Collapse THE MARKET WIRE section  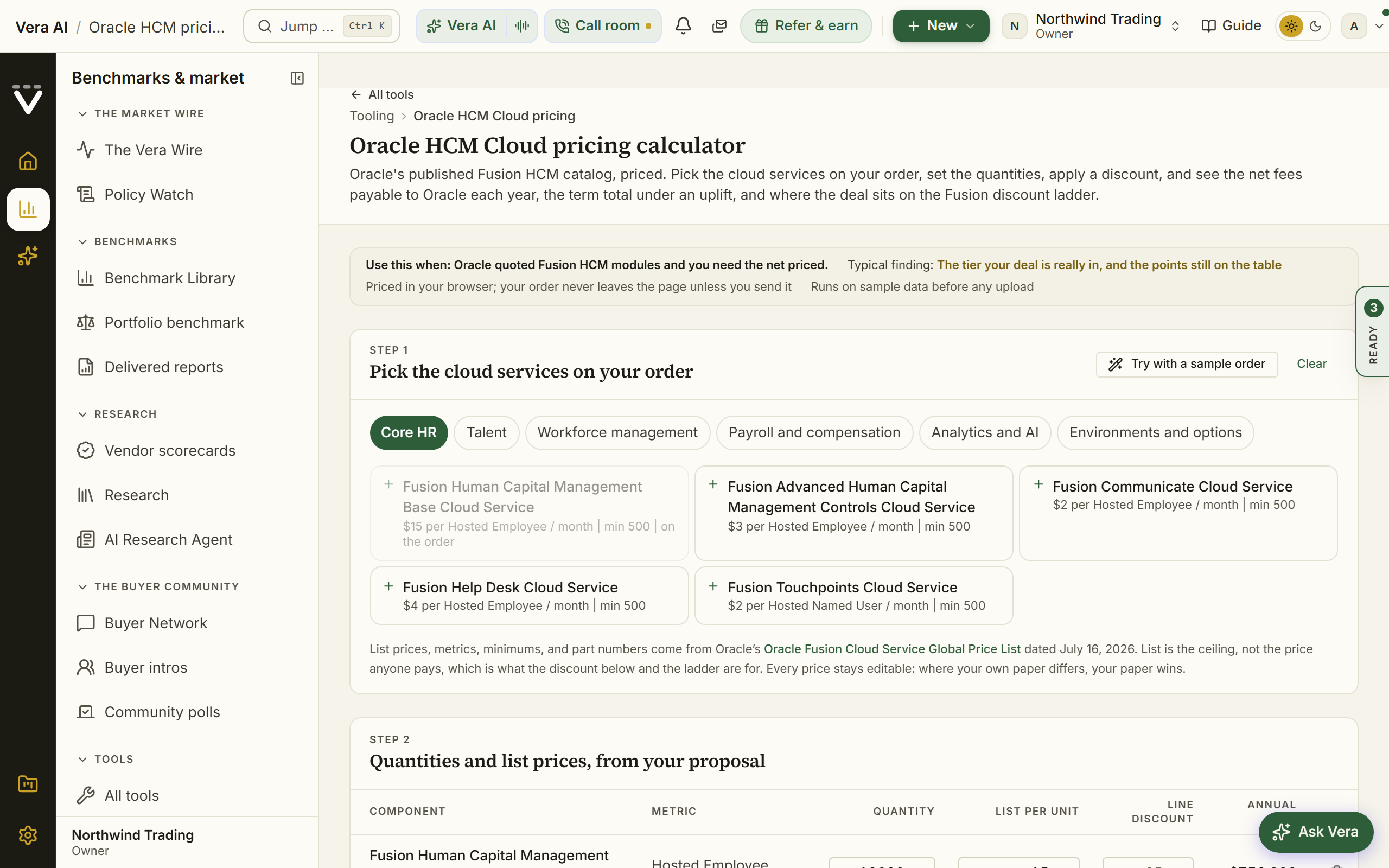(141, 114)
